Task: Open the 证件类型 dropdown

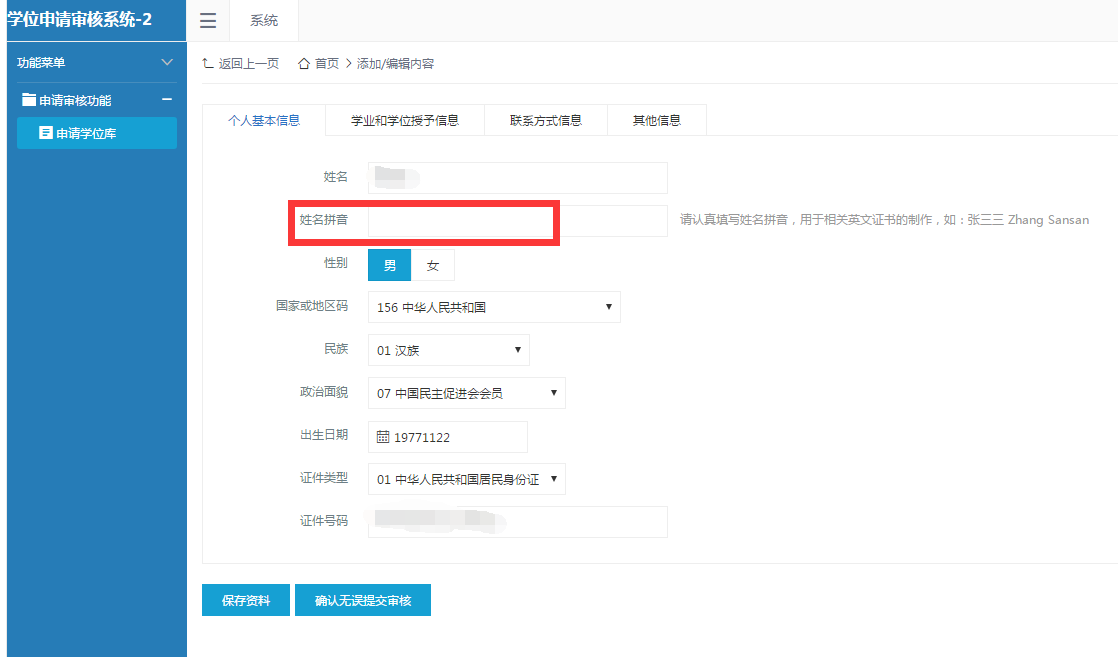Action: click(x=554, y=478)
